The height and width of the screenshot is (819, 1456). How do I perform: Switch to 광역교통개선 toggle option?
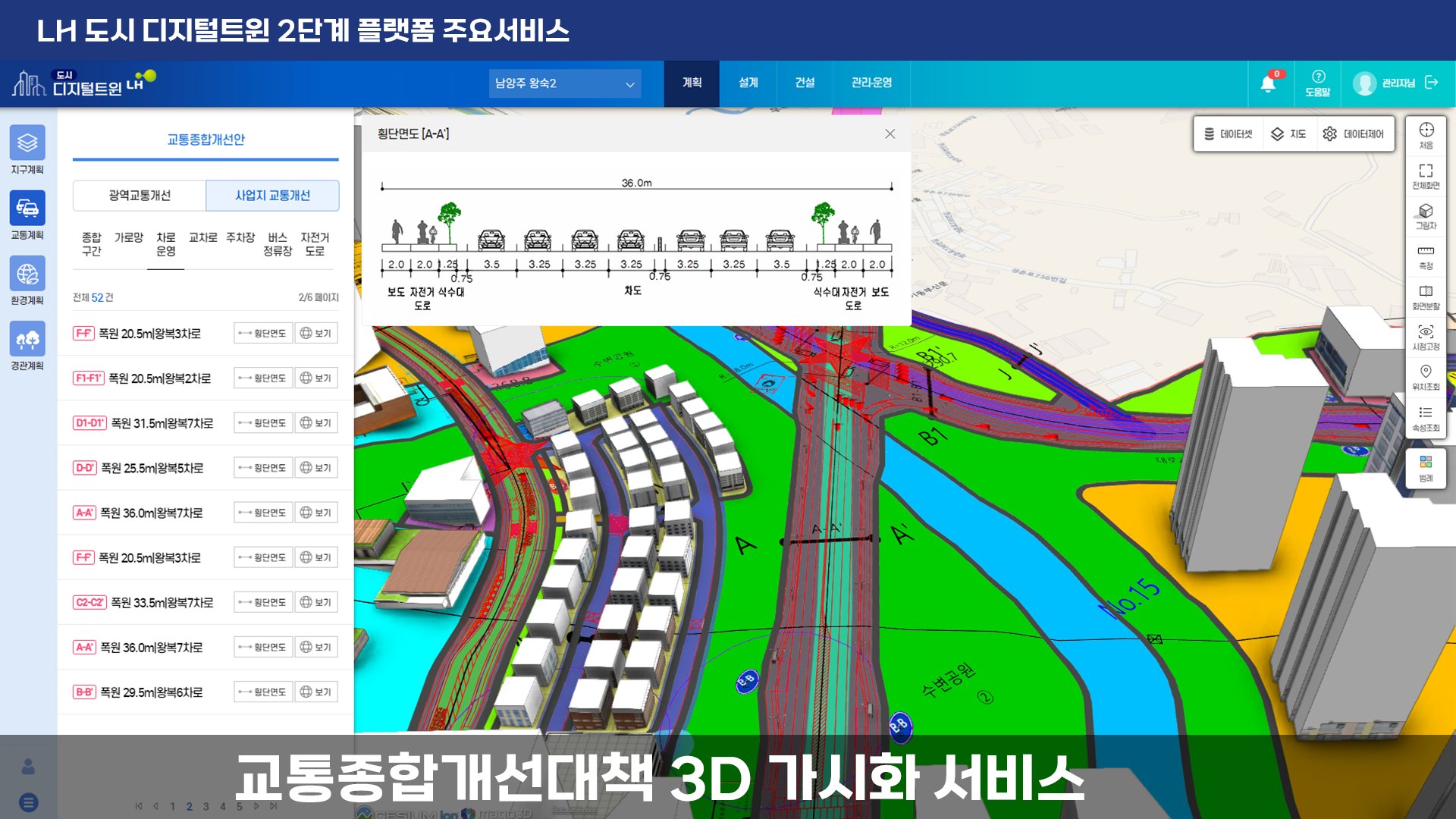(x=140, y=196)
